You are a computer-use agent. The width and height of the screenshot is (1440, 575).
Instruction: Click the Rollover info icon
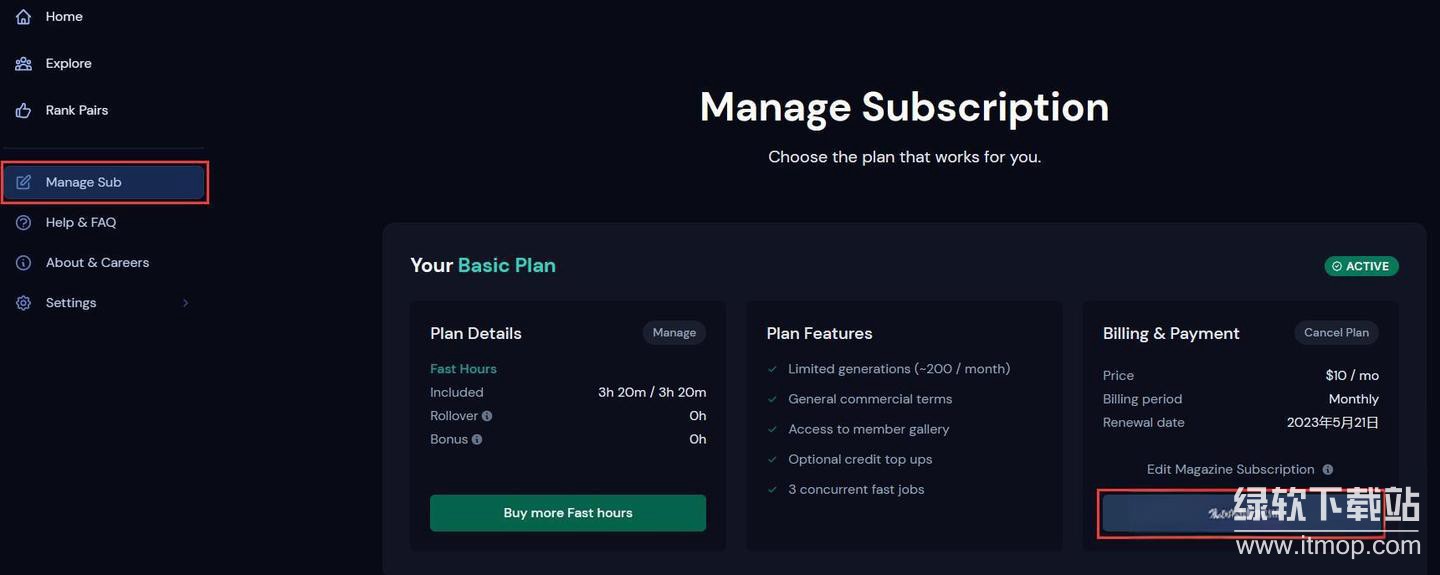click(x=487, y=416)
